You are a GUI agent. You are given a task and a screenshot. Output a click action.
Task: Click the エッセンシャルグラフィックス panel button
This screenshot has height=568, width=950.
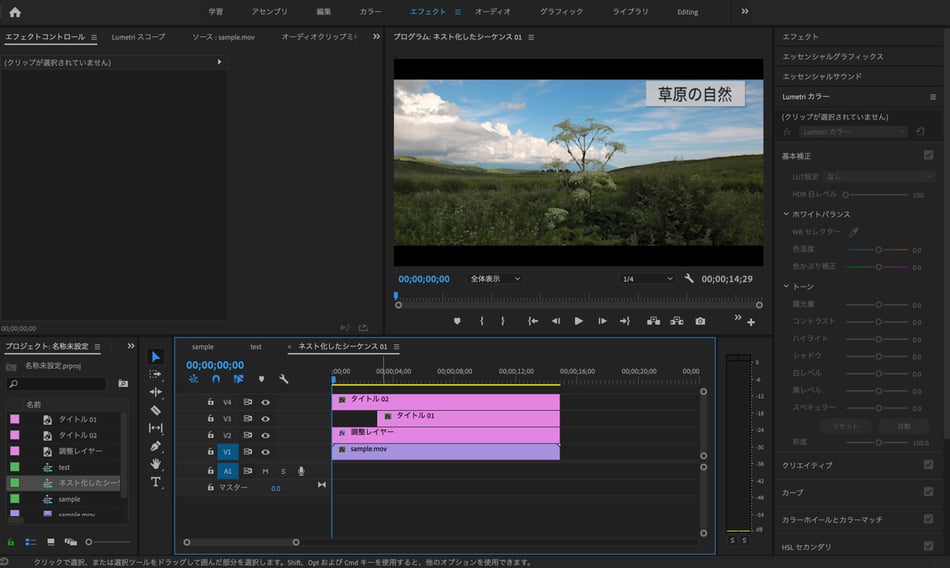pos(832,56)
